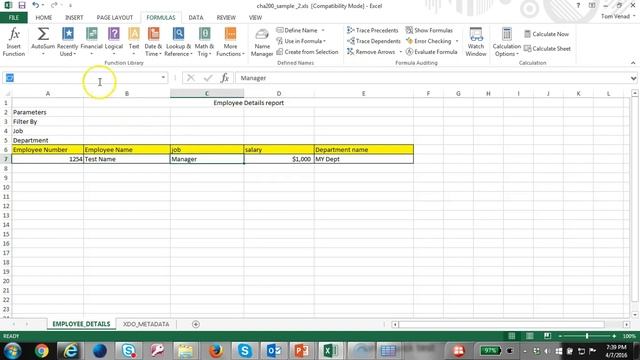Confirm entry with formula bar checkmark
This screenshot has width=640, height=360.
[208, 78]
